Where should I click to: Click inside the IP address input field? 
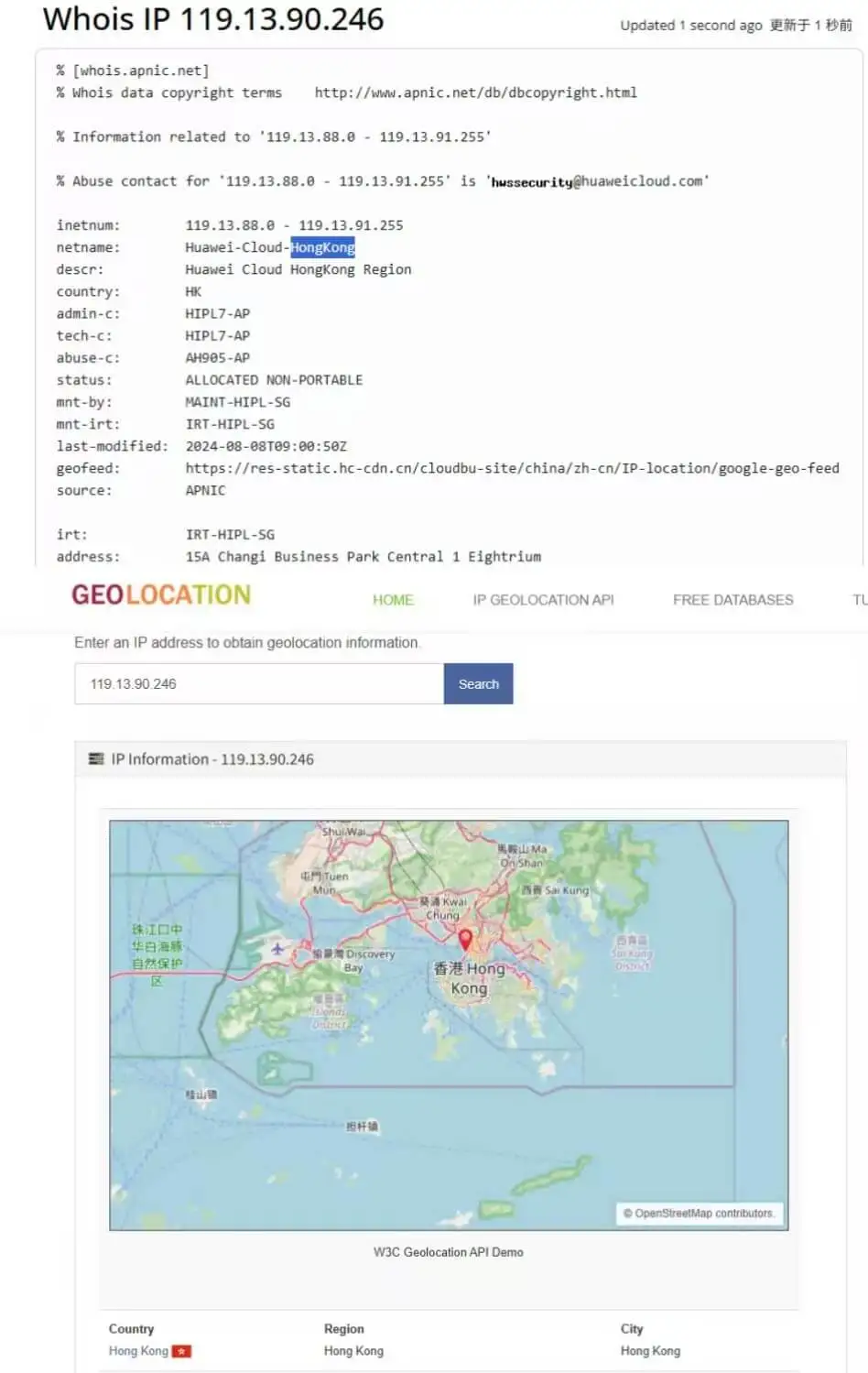[x=256, y=683]
